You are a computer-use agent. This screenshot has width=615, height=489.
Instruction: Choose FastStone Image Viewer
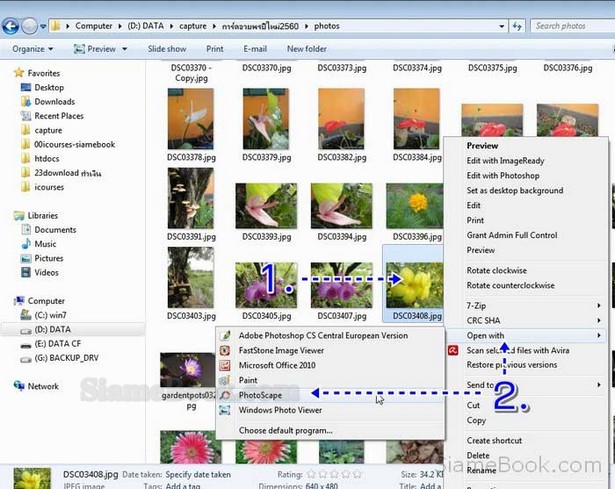click(281, 351)
